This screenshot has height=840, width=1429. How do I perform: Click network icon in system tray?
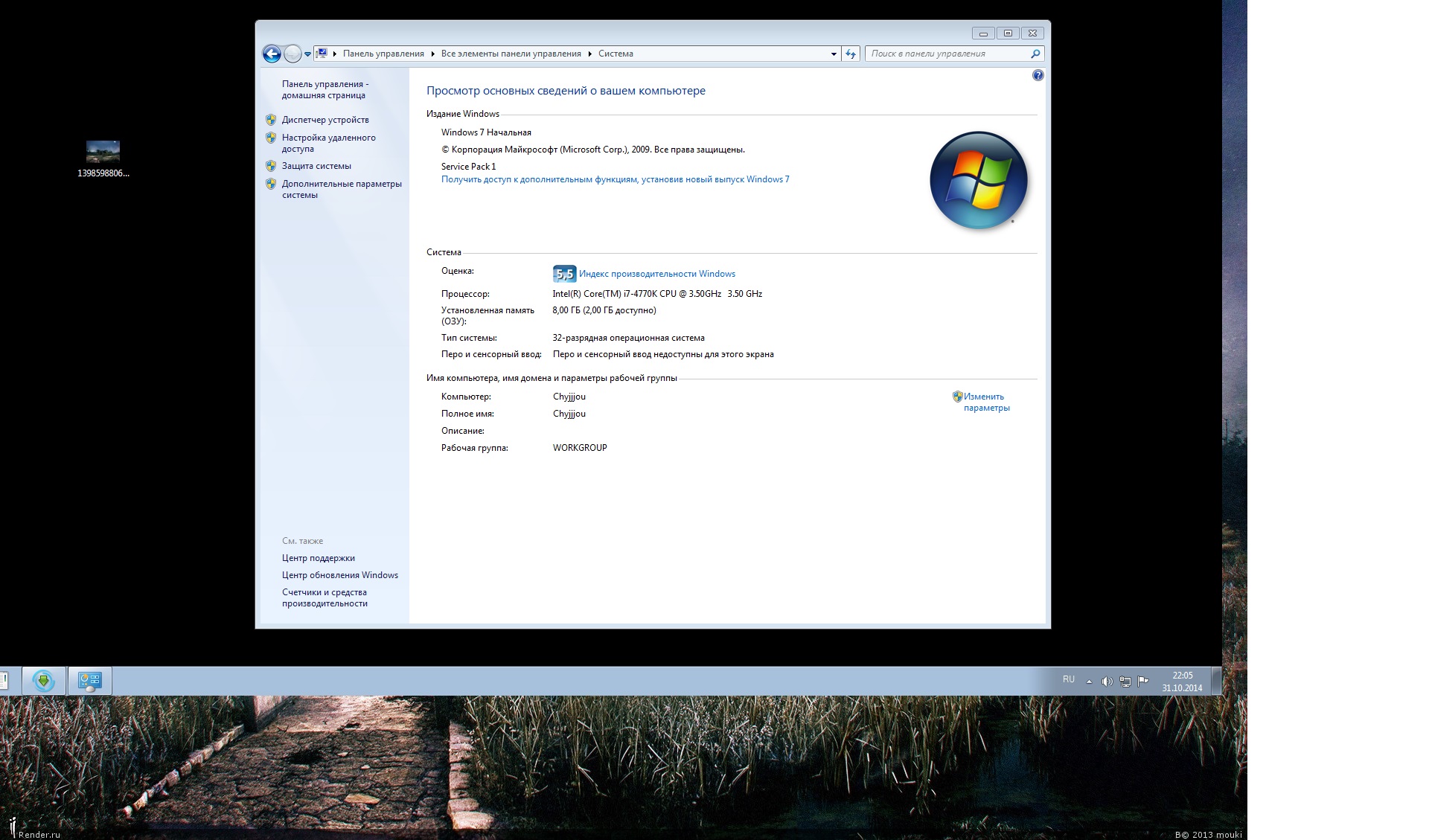1125,682
